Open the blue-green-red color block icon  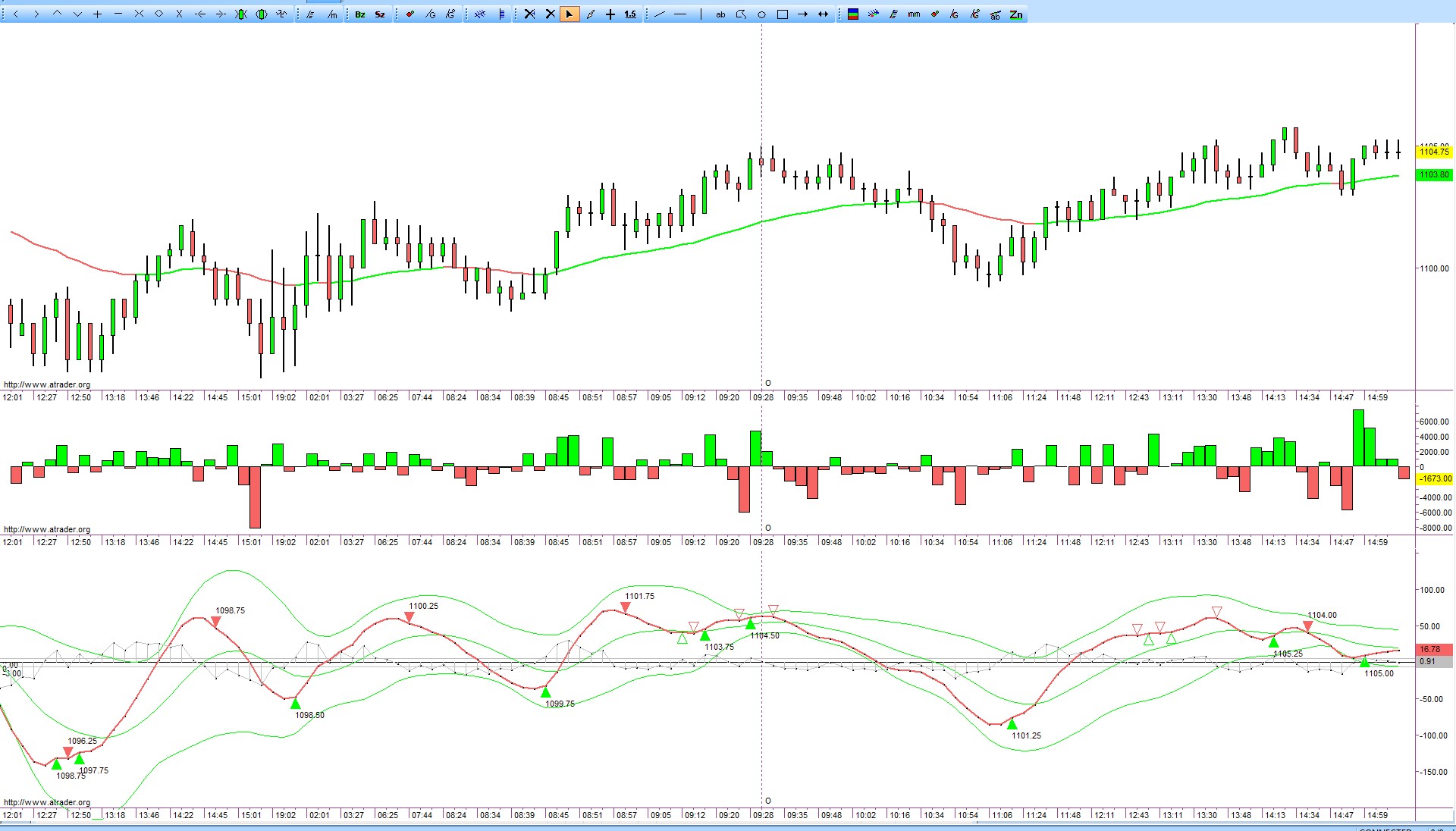click(x=853, y=14)
